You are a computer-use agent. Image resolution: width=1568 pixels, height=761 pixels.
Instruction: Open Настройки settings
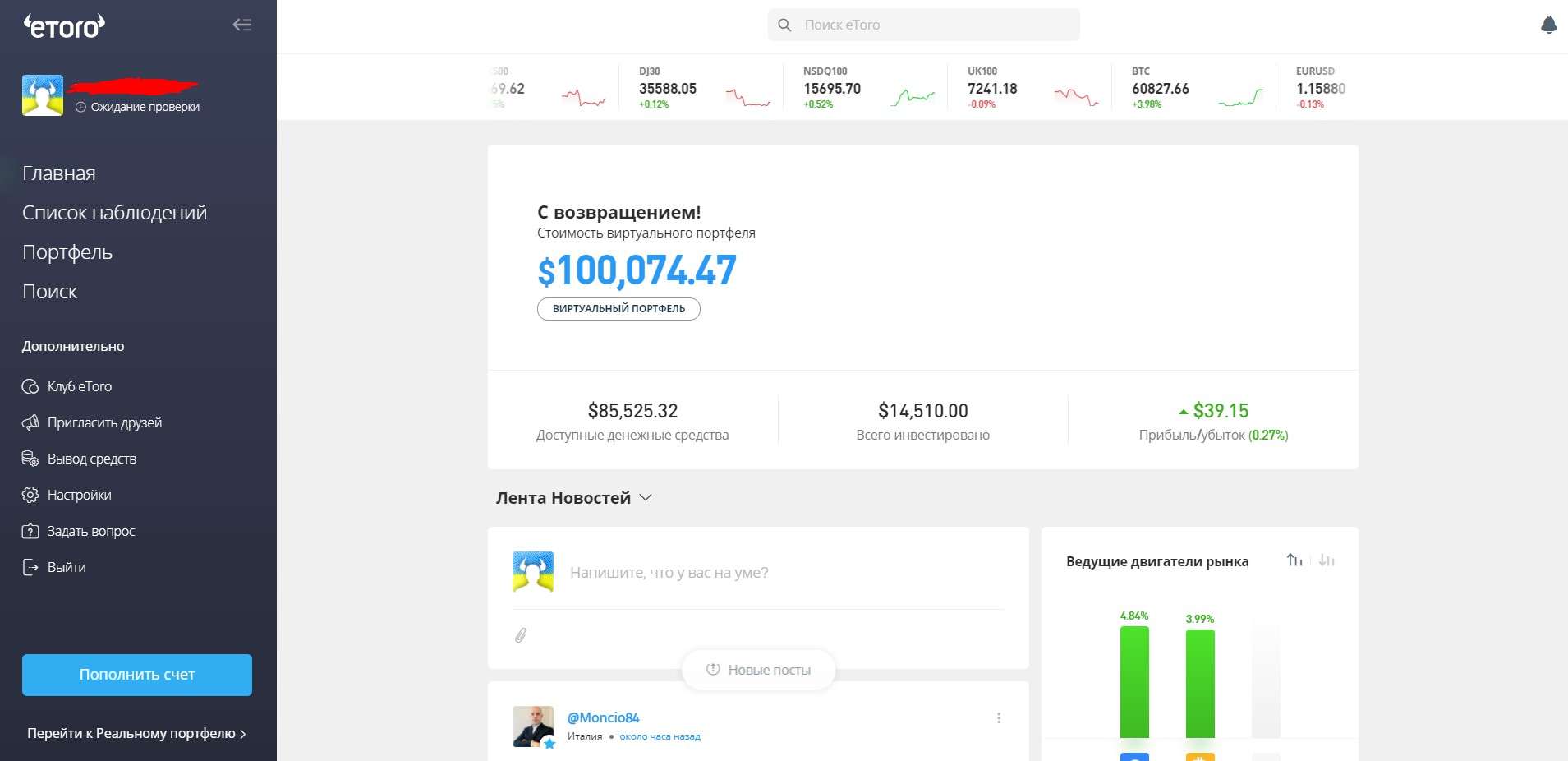pos(80,495)
